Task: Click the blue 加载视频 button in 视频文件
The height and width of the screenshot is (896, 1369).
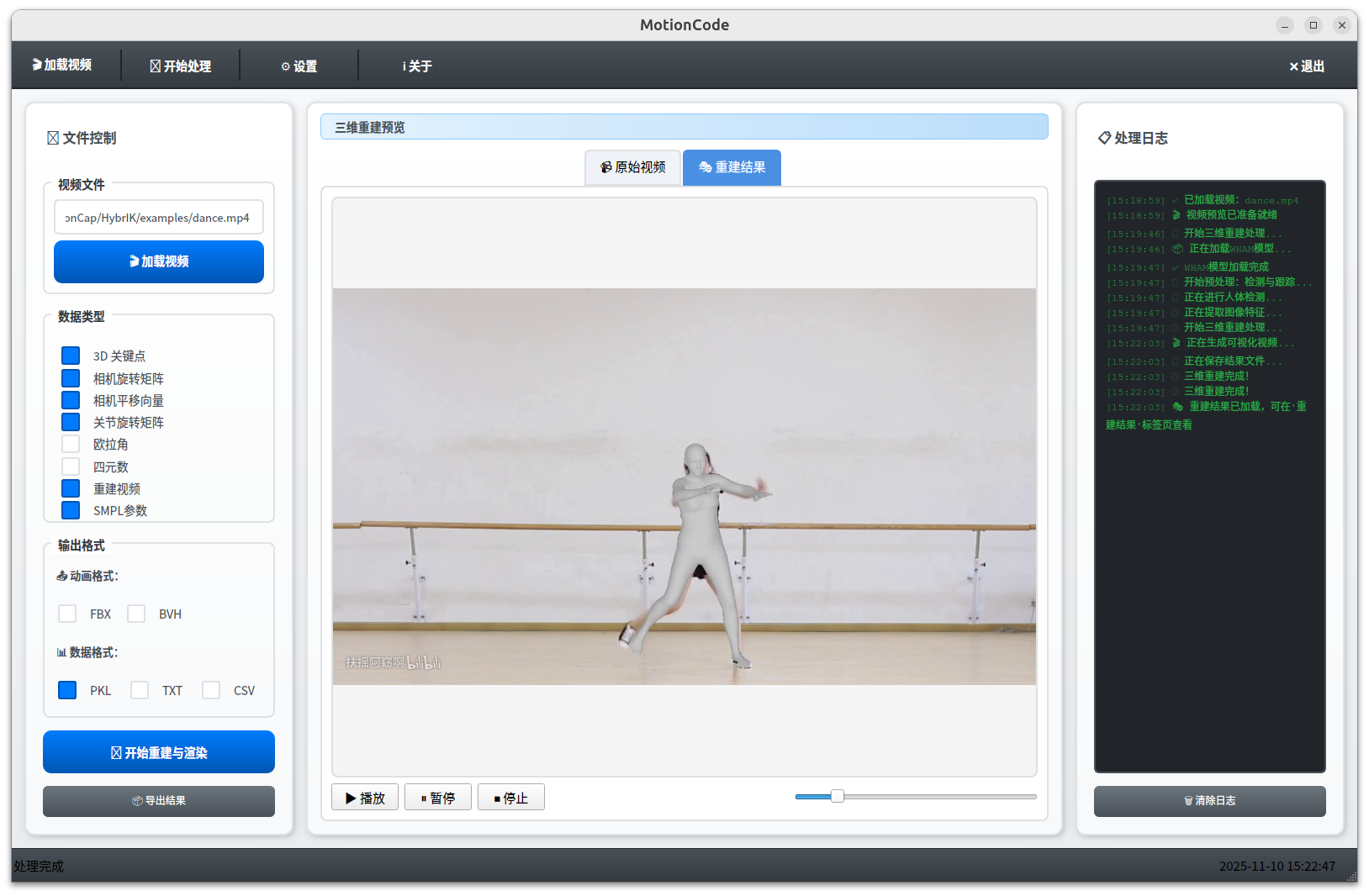Action: (x=159, y=261)
